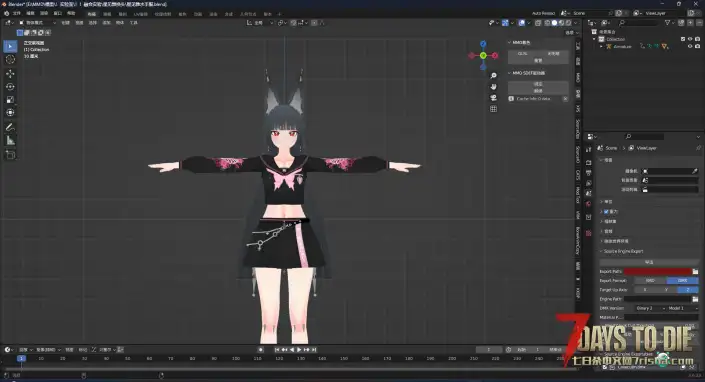This screenshot has width=705, height=382.
Task: Switch to rendered viewport shading
Action: point(568,22)
